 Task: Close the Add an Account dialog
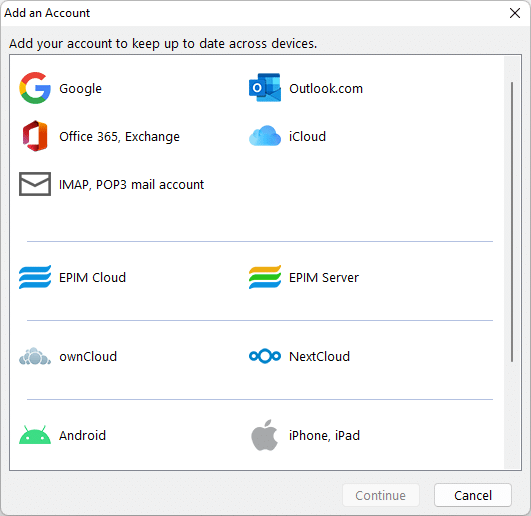tap(515, 13)
